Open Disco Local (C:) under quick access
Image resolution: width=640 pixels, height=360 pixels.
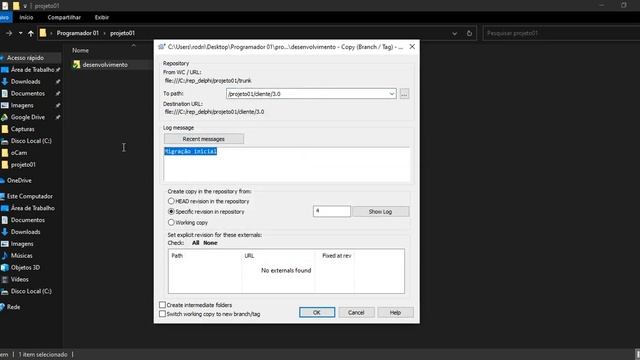[31, 141]
